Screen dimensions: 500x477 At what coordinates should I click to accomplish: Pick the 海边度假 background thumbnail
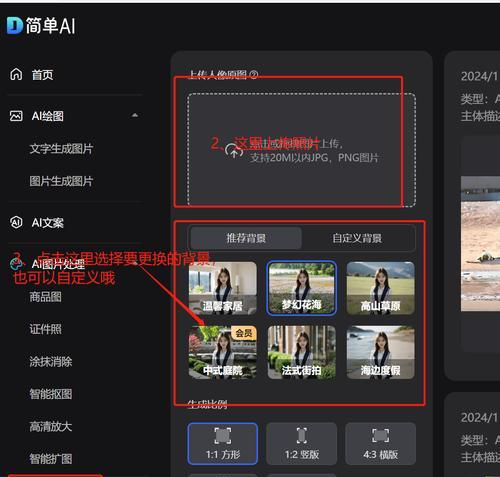(380, 352)
